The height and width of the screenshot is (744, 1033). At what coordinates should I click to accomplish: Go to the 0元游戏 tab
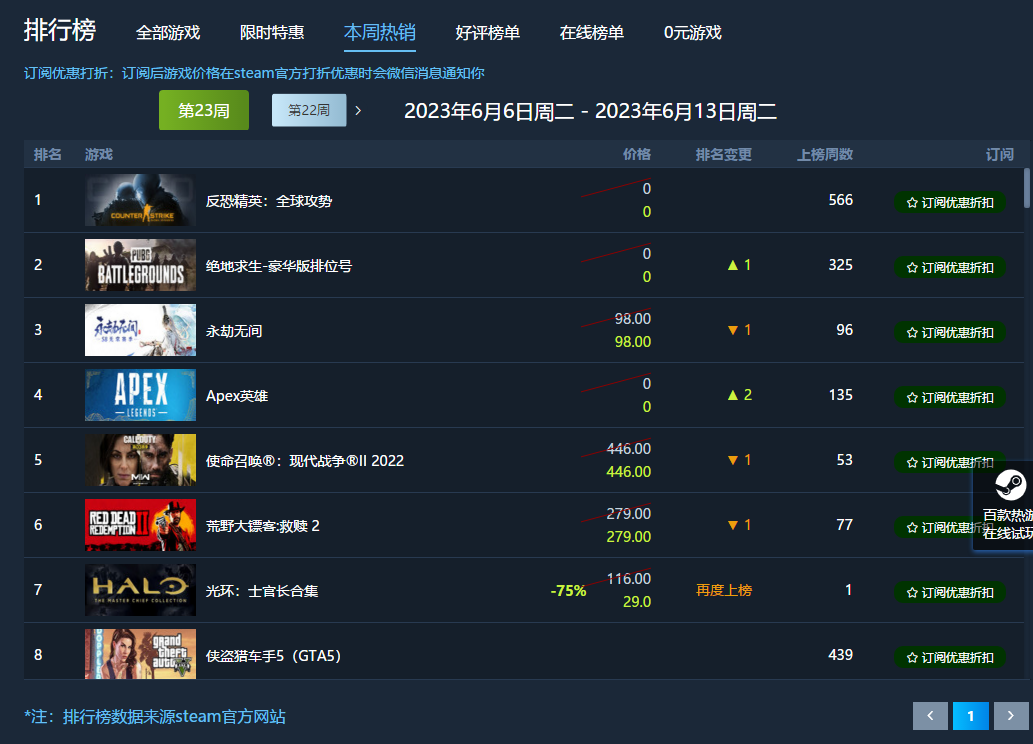click(x=692, y=32)
